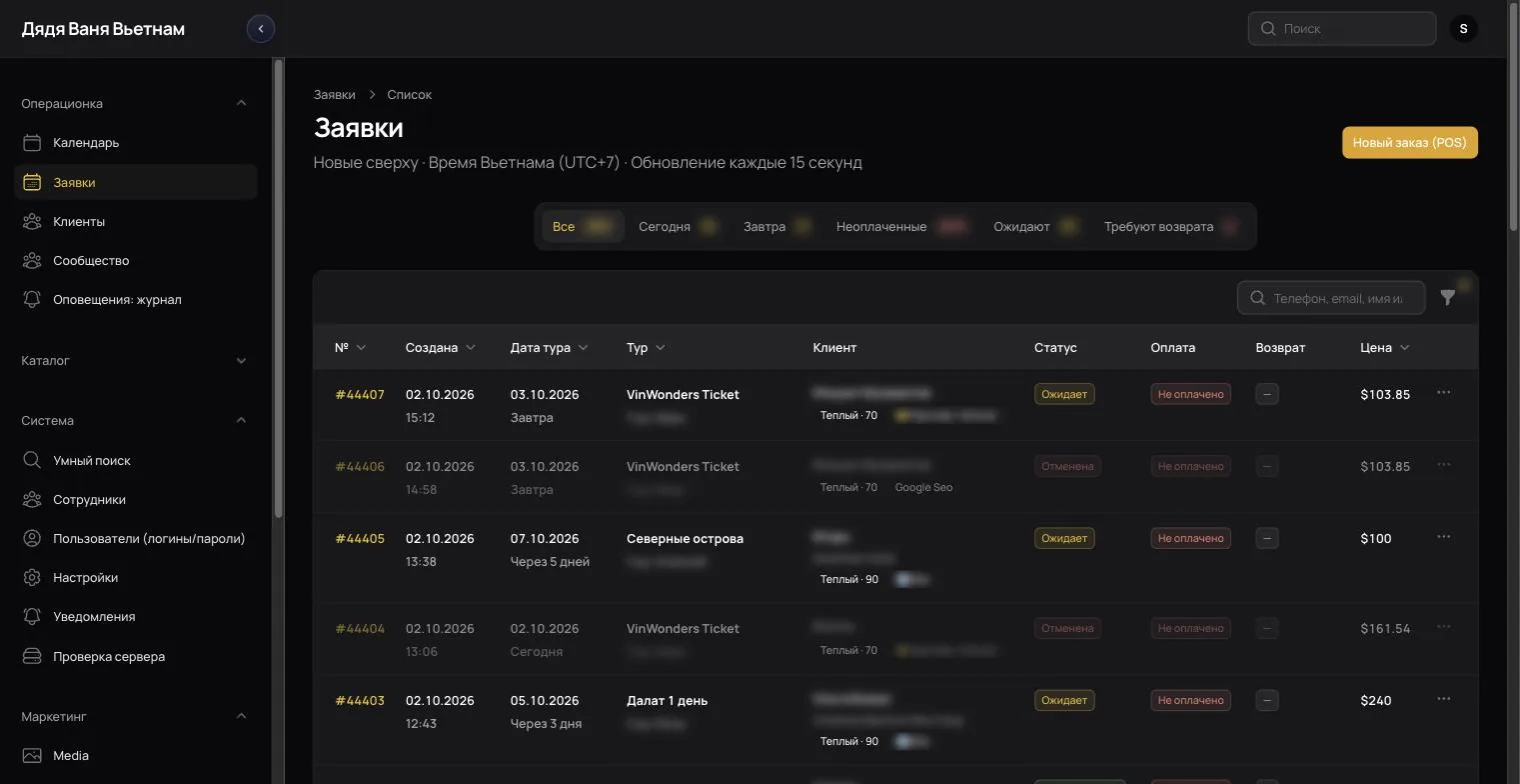
Task: Click the Клиенты people icon
Action: pos(32,222)
